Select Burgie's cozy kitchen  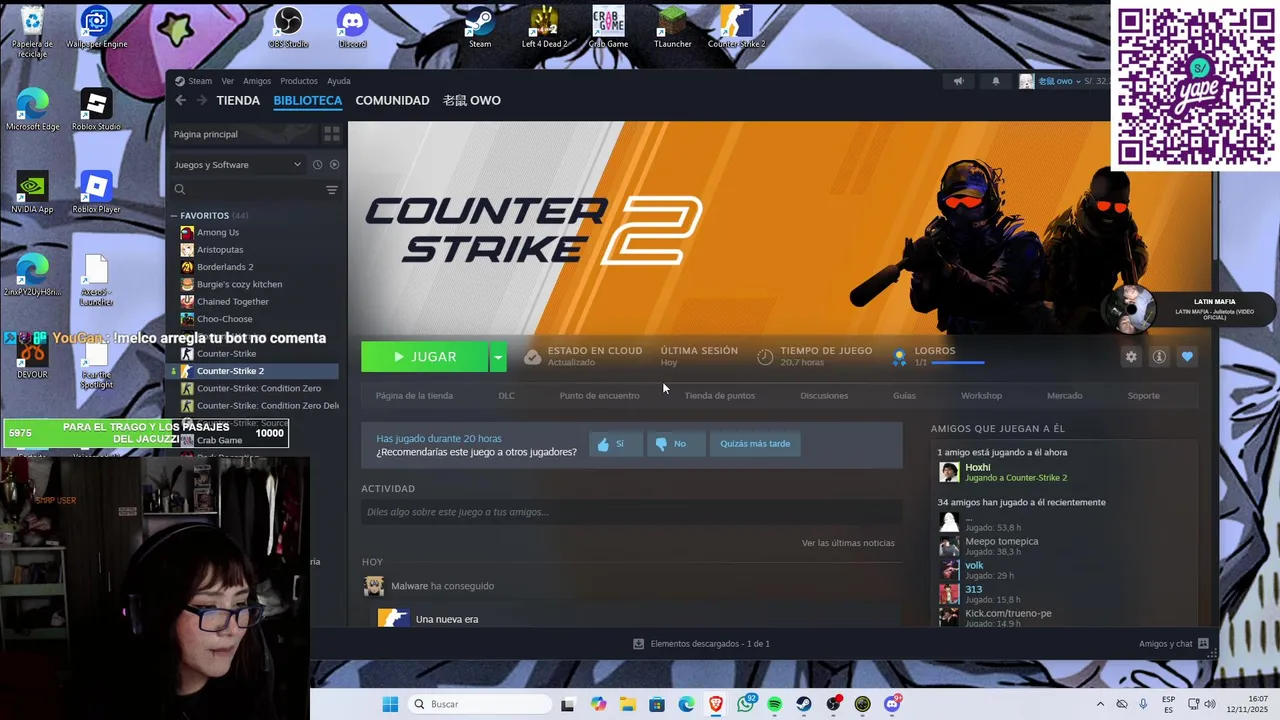point(239,284)
